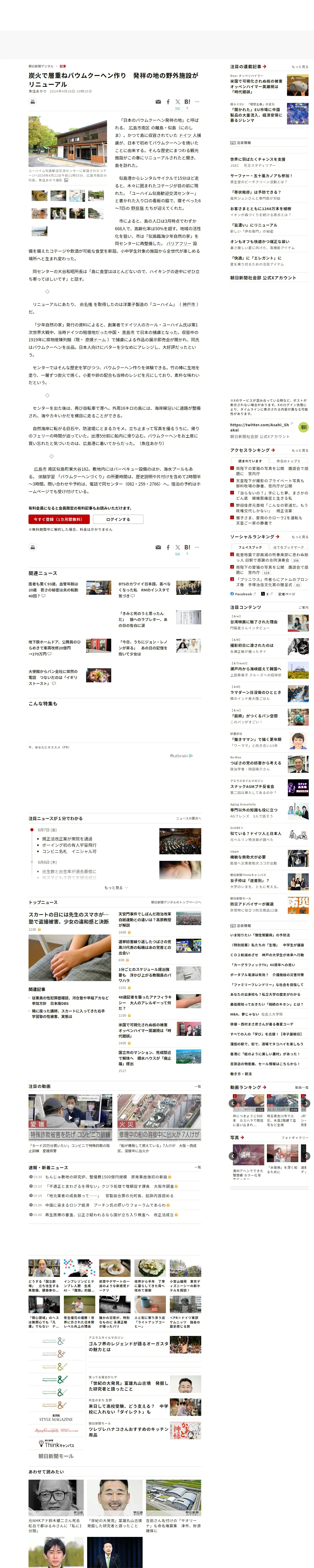
Task: Click Facebook icon below the login button
Action: coord(168,547)
